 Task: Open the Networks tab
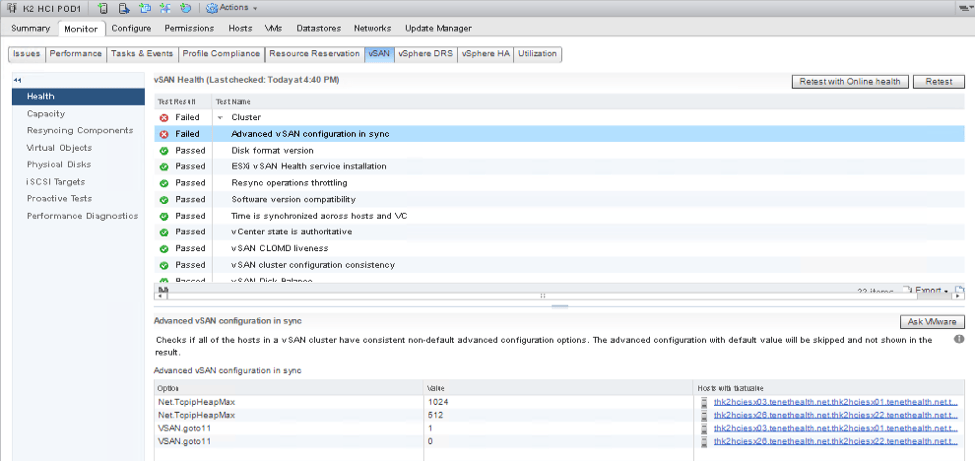click(x=372, y=29)
